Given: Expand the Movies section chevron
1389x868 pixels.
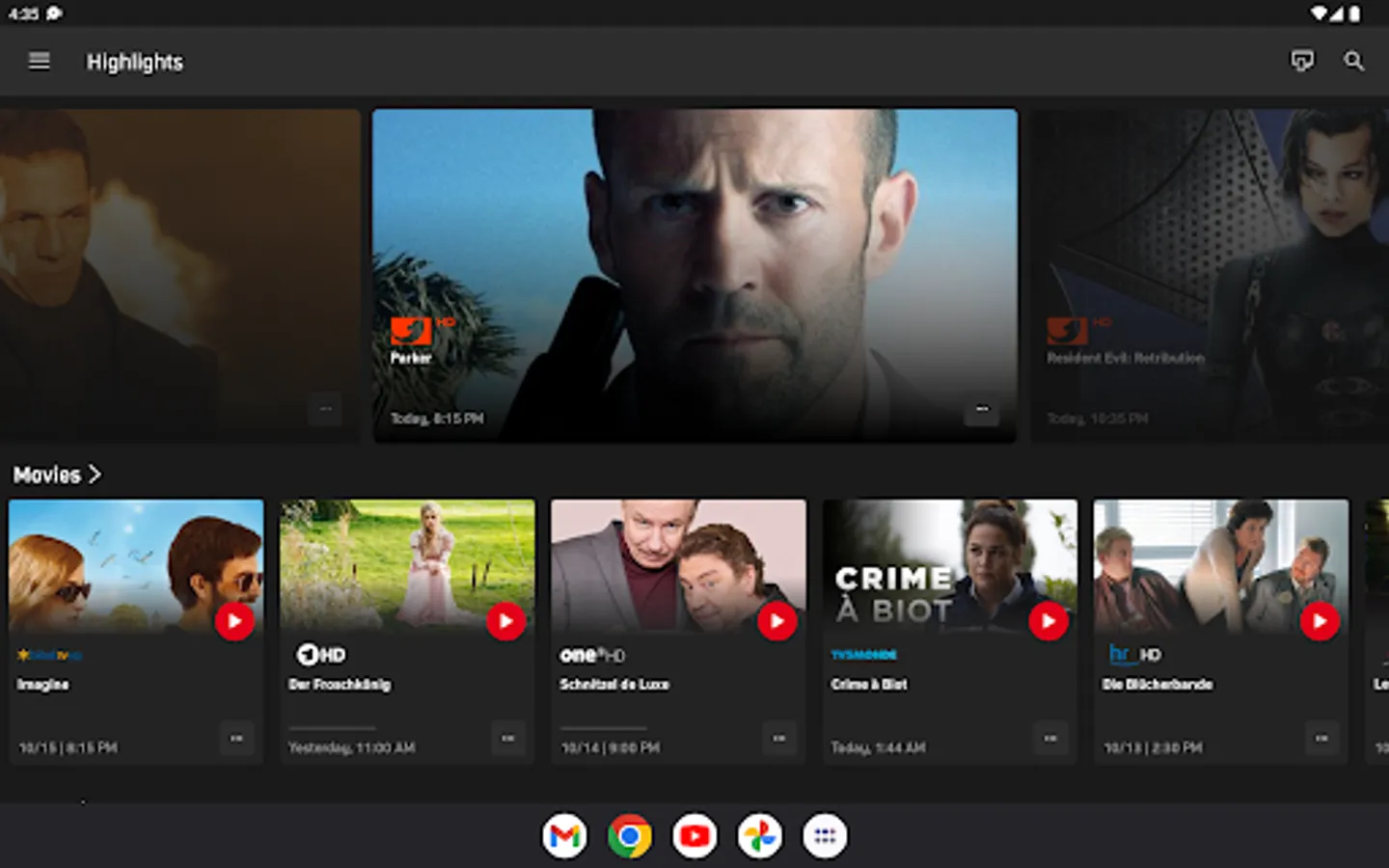Looking at the screenshot, I should coord(95,475).
